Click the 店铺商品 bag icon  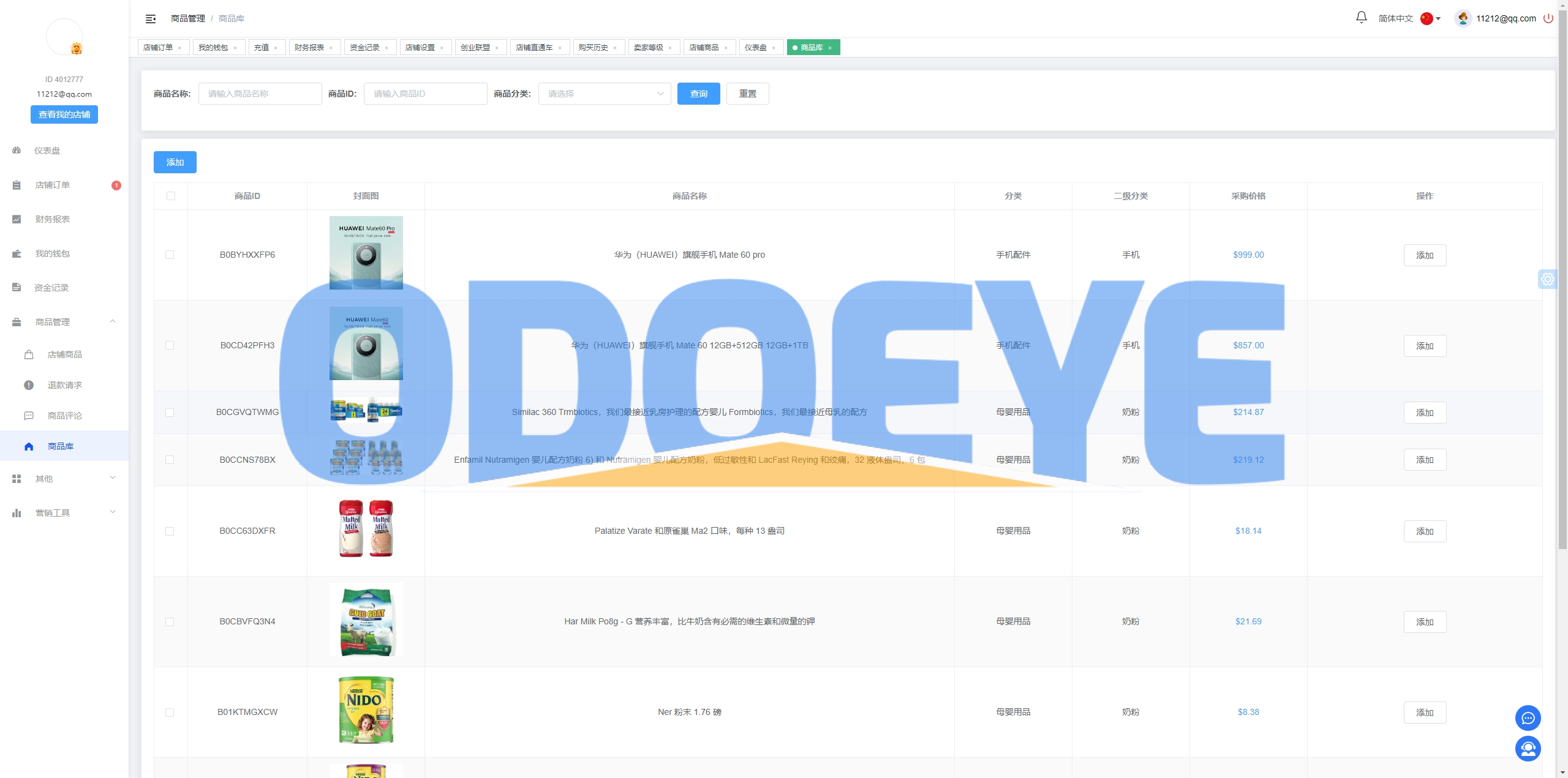[x=29, y=354]
